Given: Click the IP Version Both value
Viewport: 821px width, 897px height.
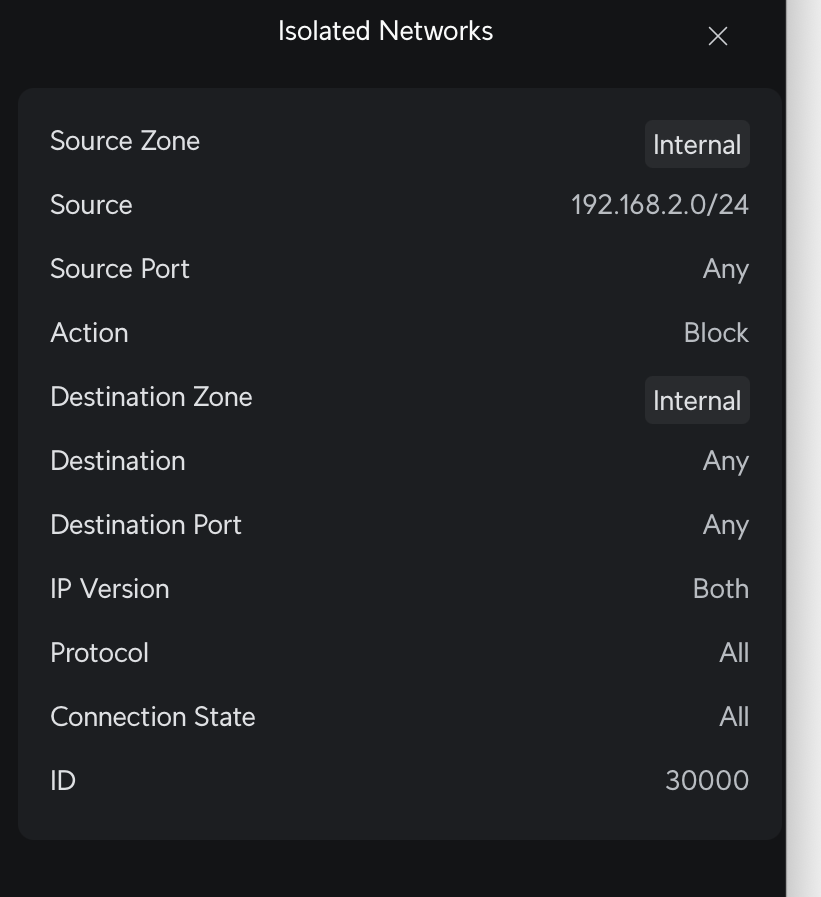Looking at the screenshot, I should [720, 589].
